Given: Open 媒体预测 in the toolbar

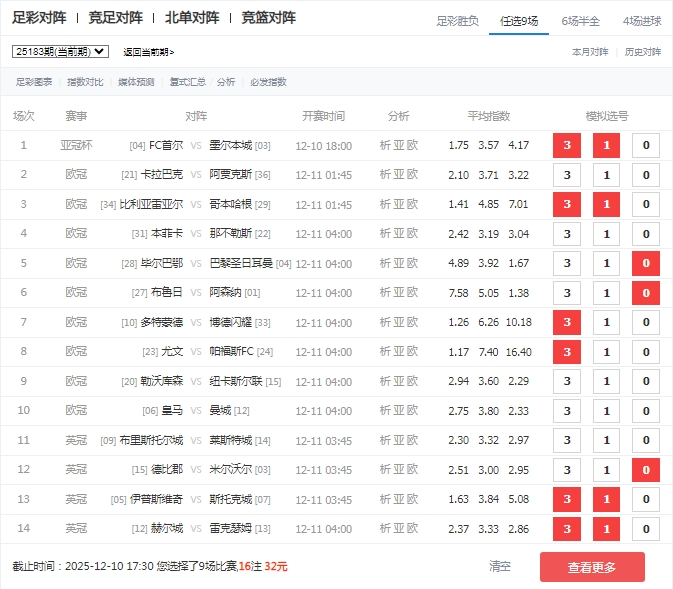Looking at the screenshot, I should pos(136,82).
